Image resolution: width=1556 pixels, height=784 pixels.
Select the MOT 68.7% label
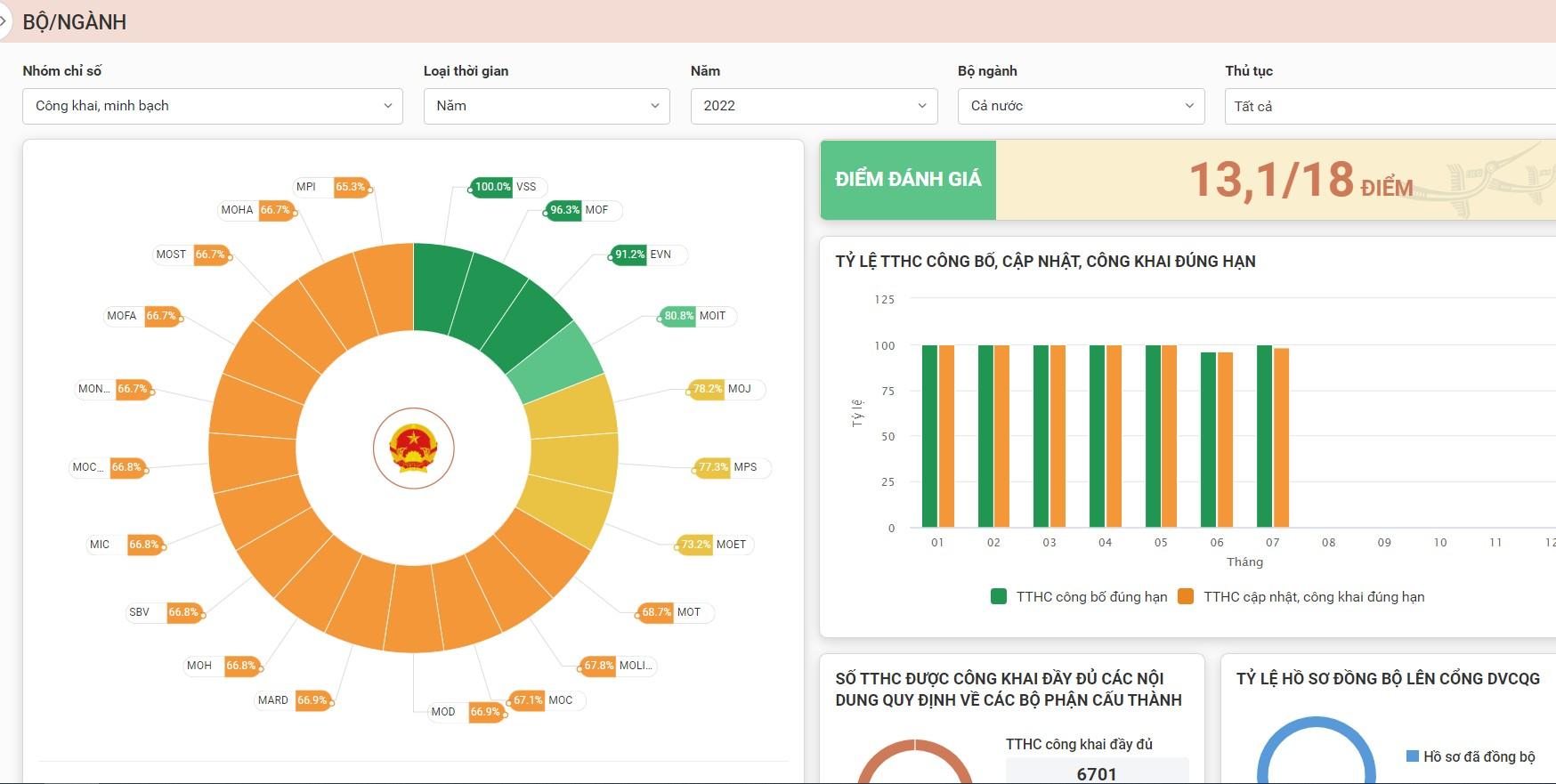673,612
